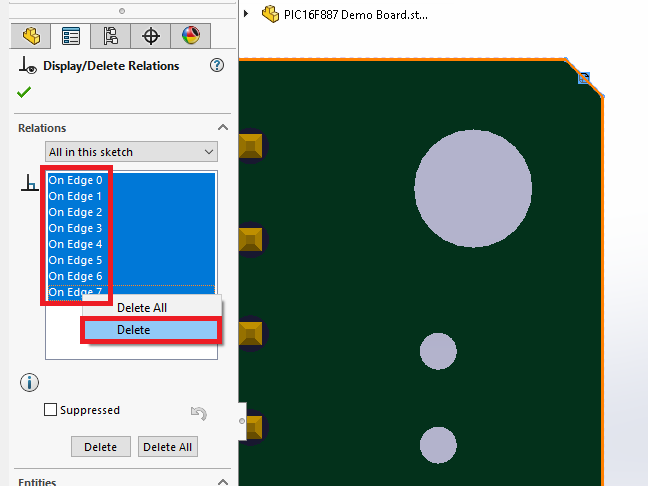This screenshot has height=486, width=648.
Task: Open the FeatureManager design tree tab
Action: click(32, 37)
